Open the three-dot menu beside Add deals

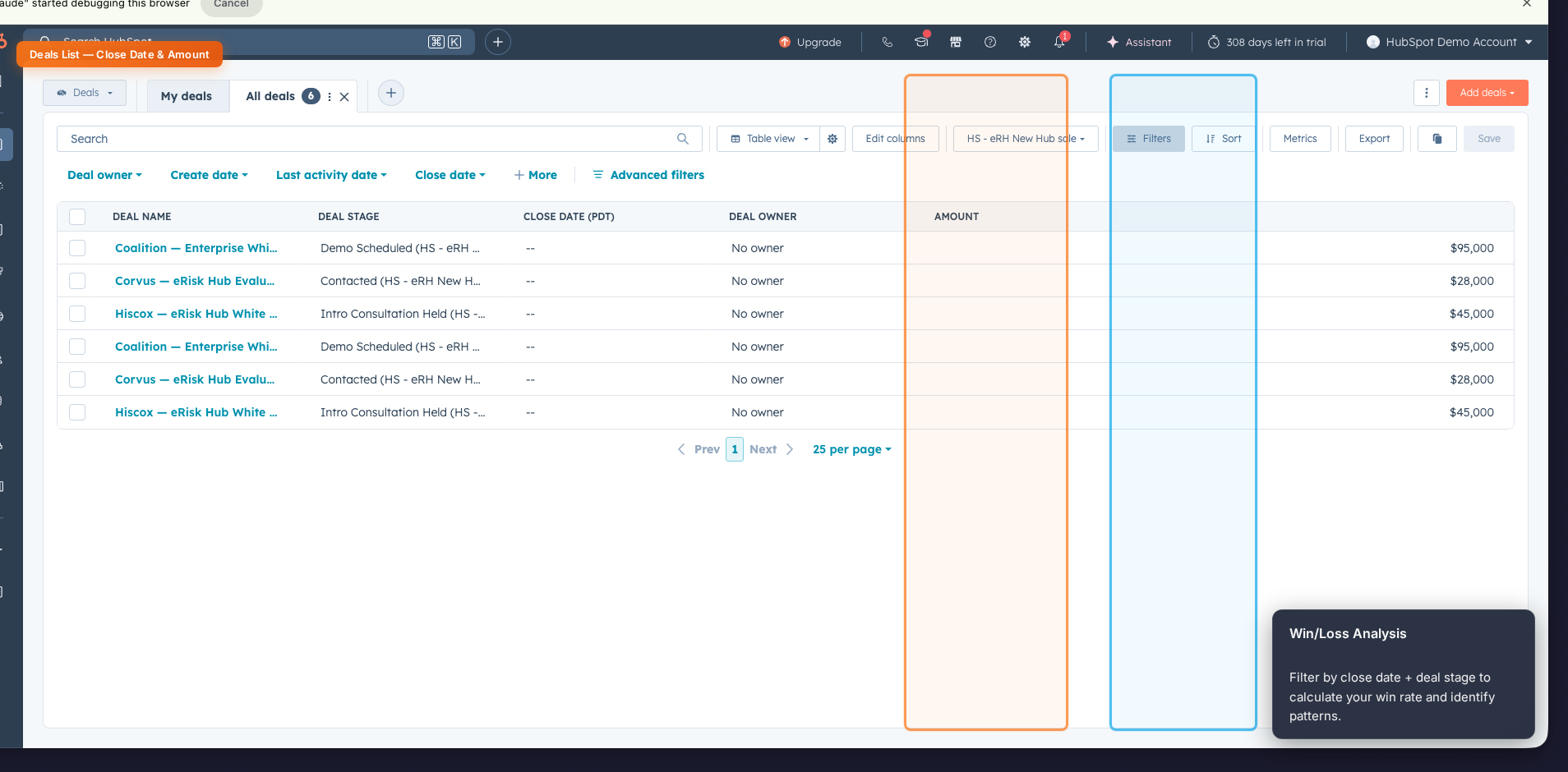[1427, 93]
